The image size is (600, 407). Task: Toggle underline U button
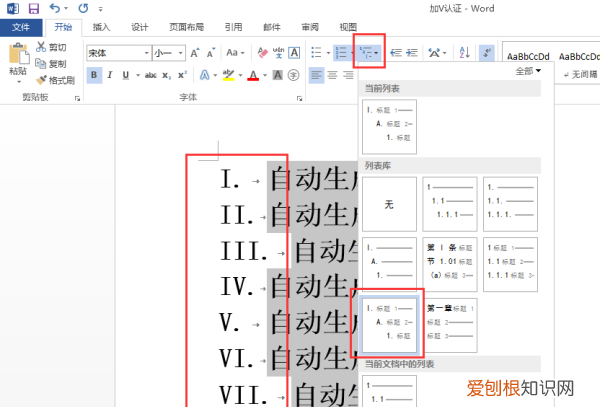click(126, 75)
